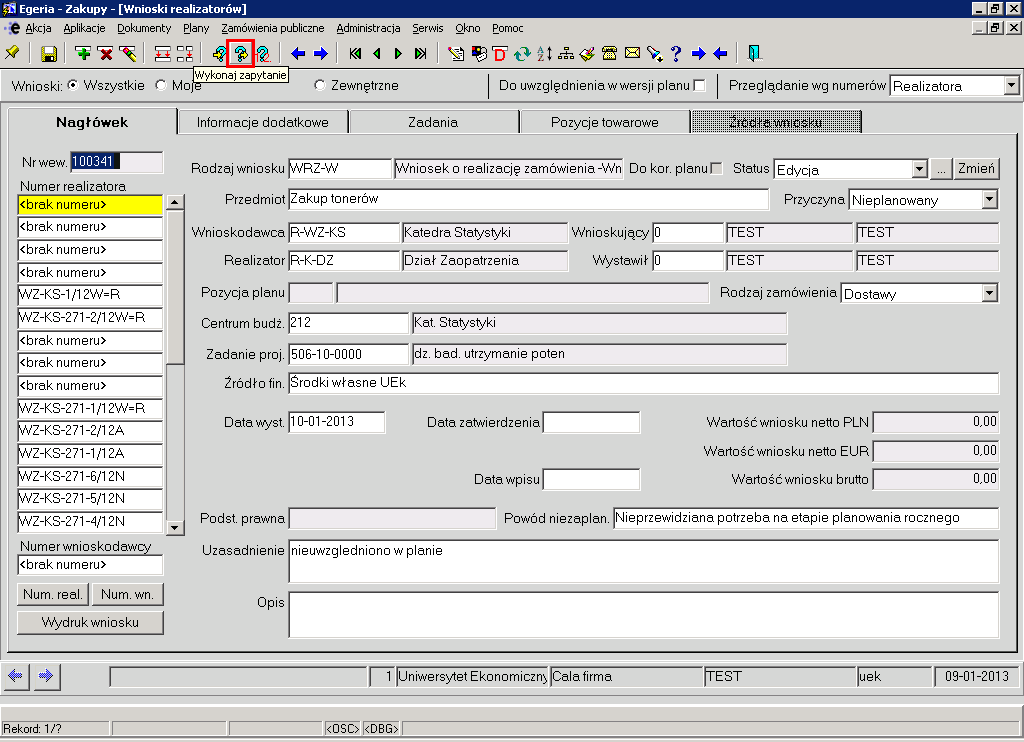Open the hierarchy tree icon

coord(566,54)
